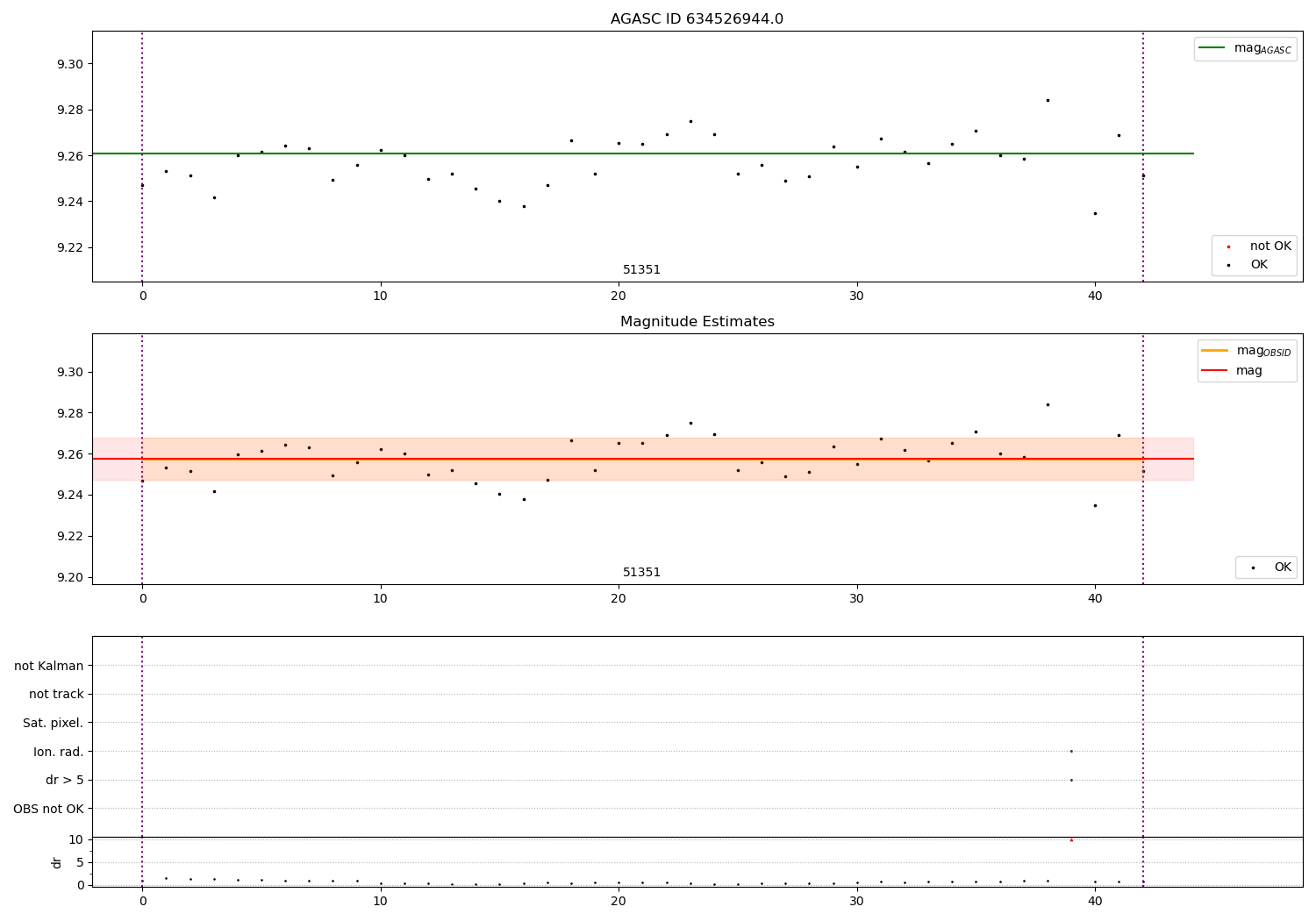
Task: Click the 9.30 tick label in the middle plot
Action: click(x=70, y=372)
